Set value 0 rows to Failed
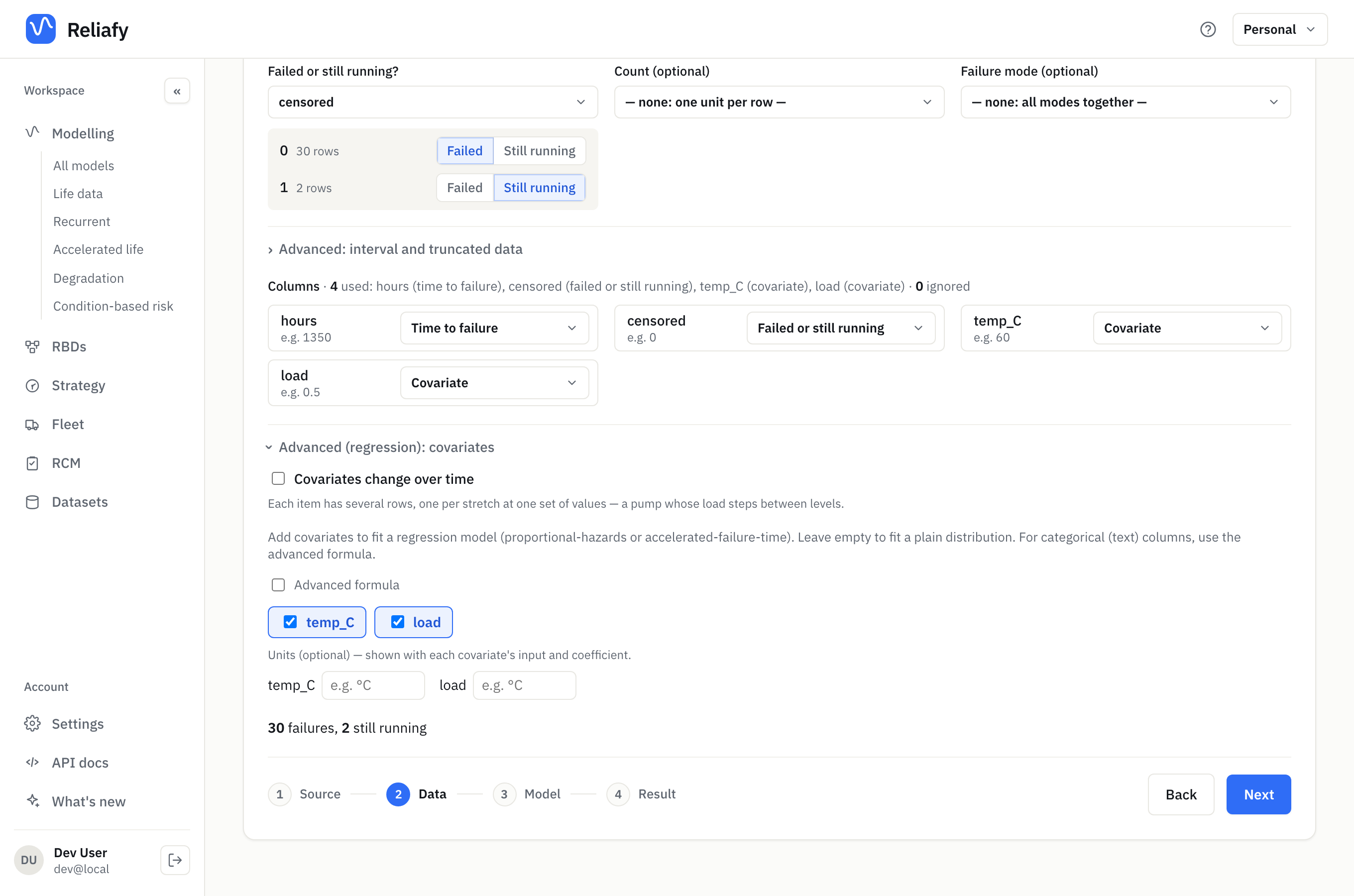 tap(464, 151)
